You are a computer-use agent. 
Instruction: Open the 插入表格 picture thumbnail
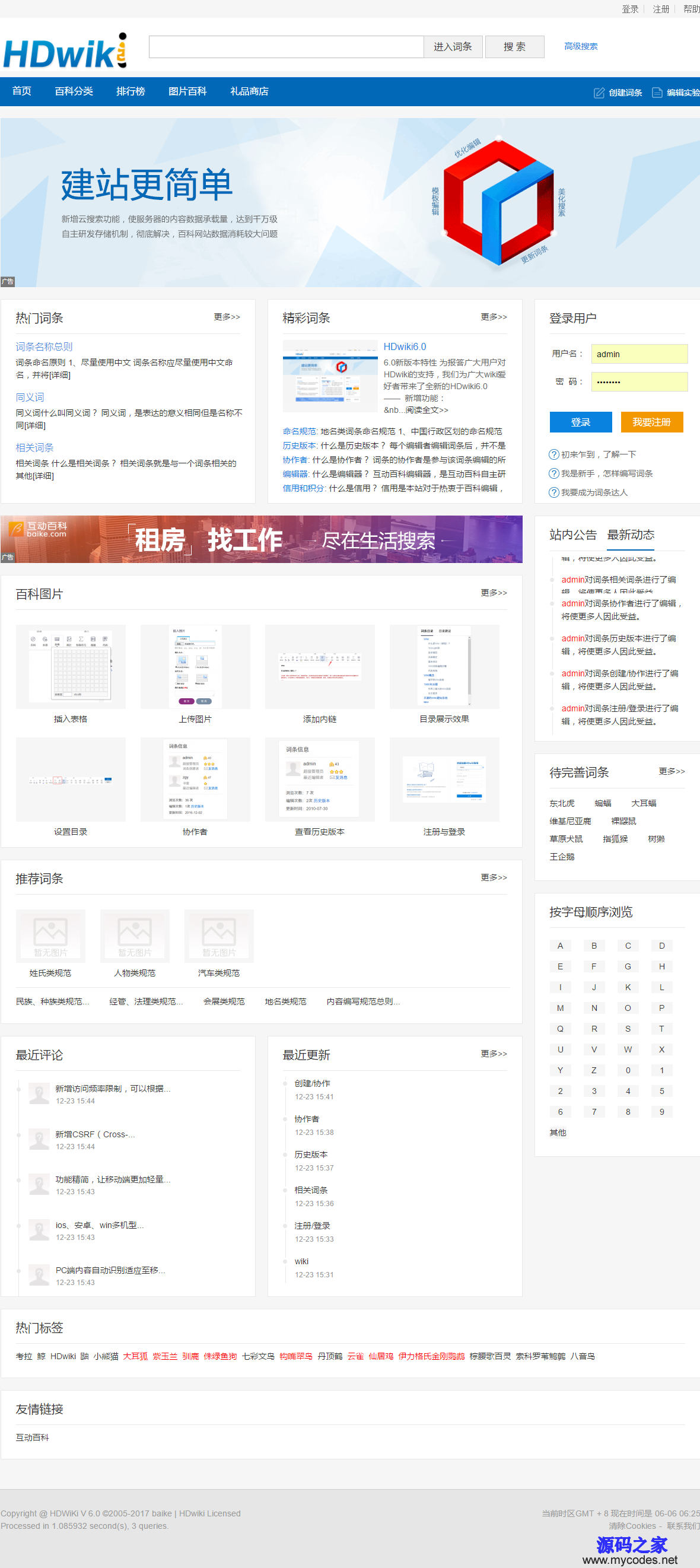[71, 666]
